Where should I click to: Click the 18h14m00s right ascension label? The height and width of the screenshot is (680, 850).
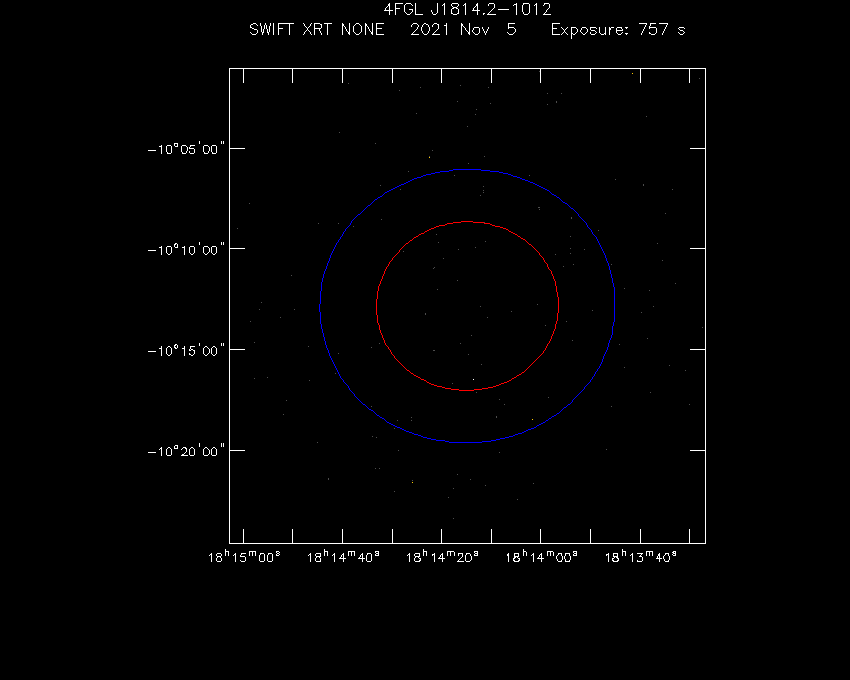click(541, 557)
